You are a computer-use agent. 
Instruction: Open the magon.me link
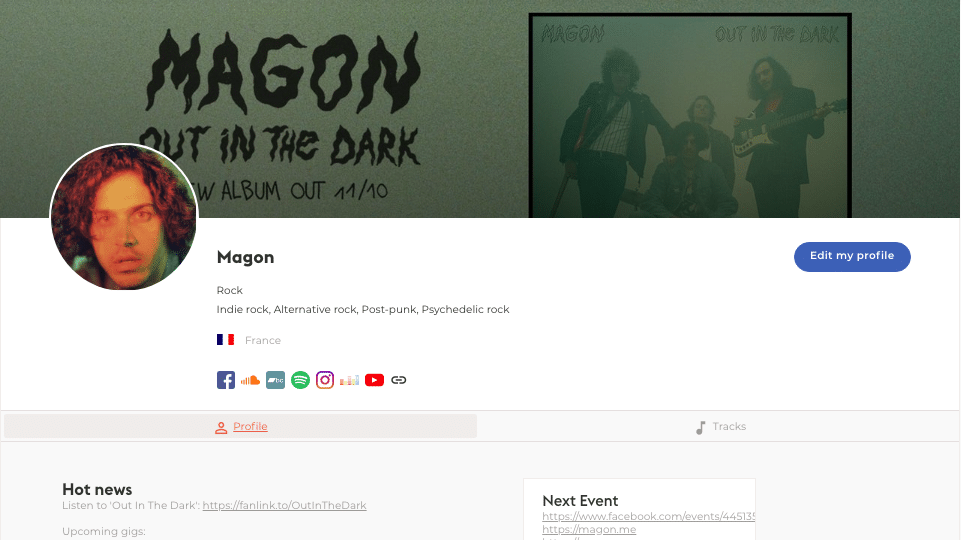(x=589, y=530)
